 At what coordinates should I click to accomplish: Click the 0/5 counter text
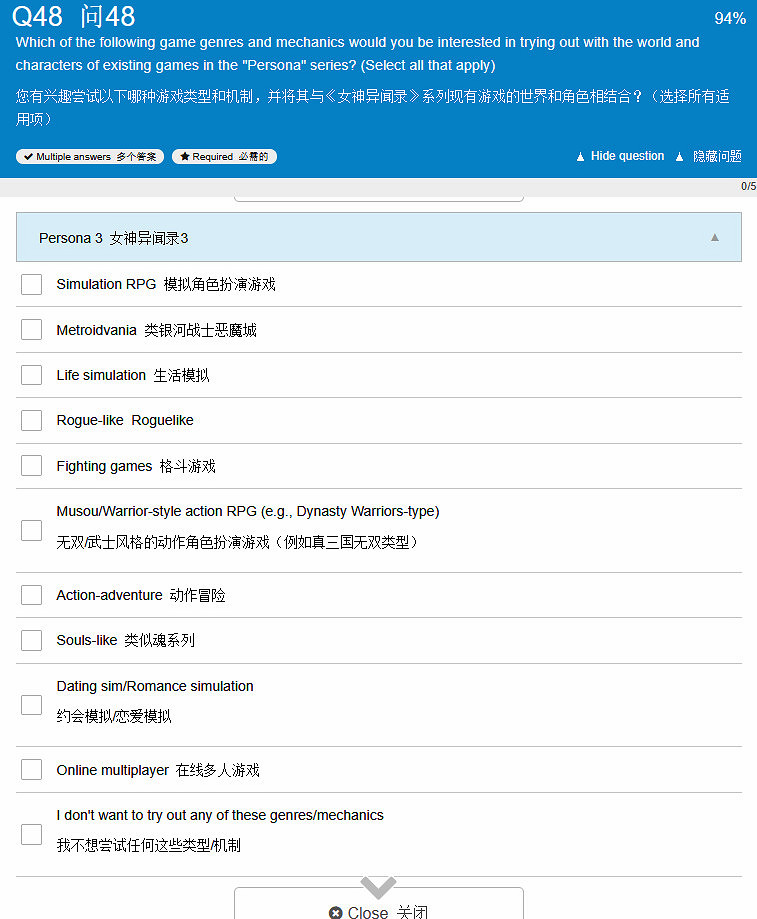[748, 186]
